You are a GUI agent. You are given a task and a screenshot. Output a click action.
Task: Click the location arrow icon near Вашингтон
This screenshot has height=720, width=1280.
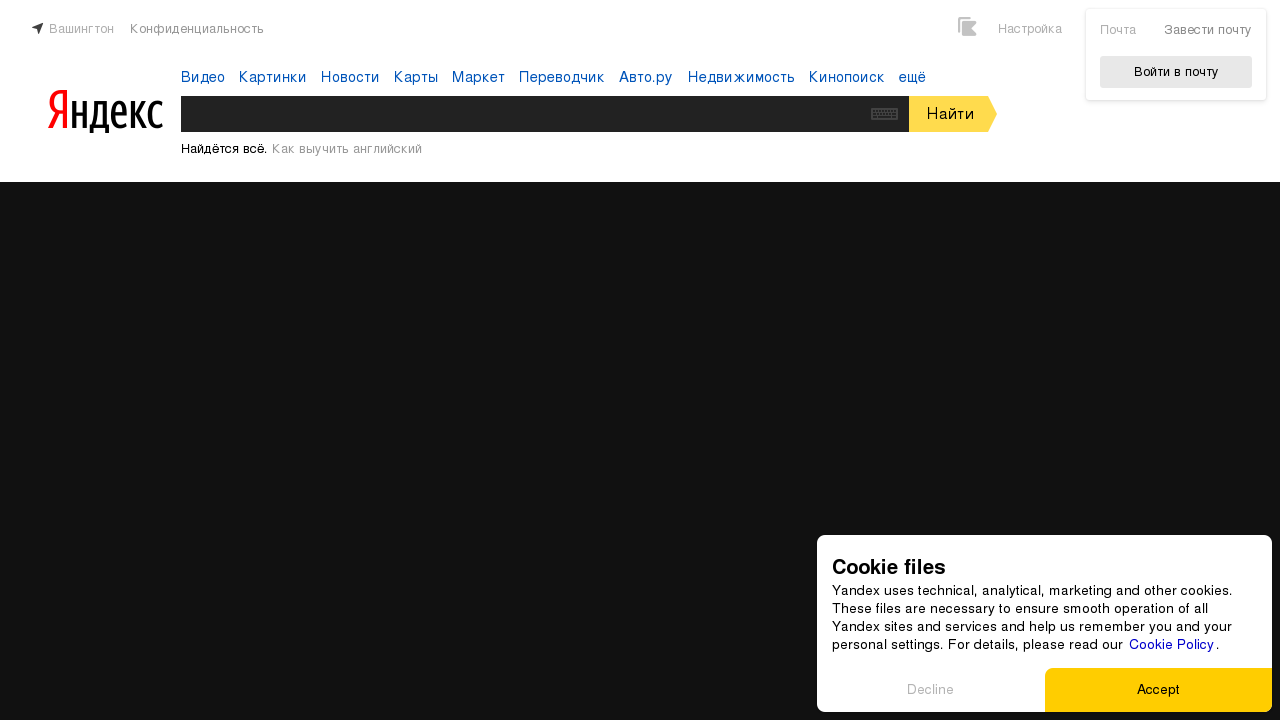pyautogui.click(x=37, y=28)
